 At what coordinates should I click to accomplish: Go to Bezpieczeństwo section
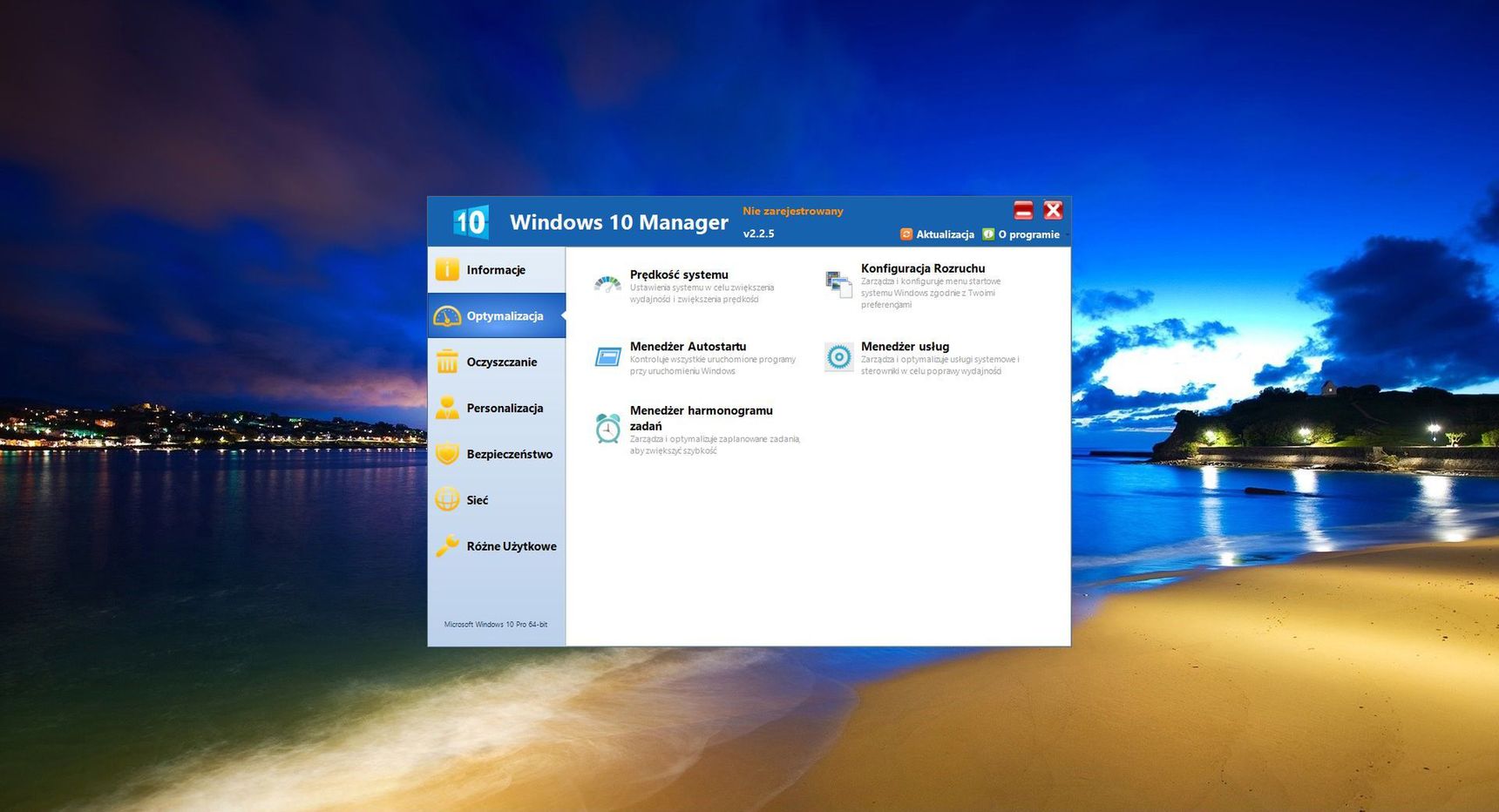(497, 454)
